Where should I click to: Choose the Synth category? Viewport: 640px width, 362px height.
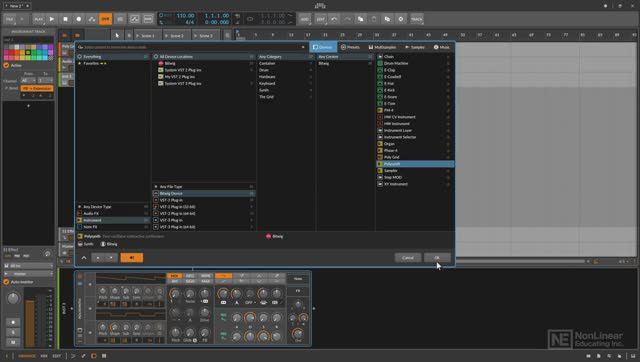click(x=286, y=90)
